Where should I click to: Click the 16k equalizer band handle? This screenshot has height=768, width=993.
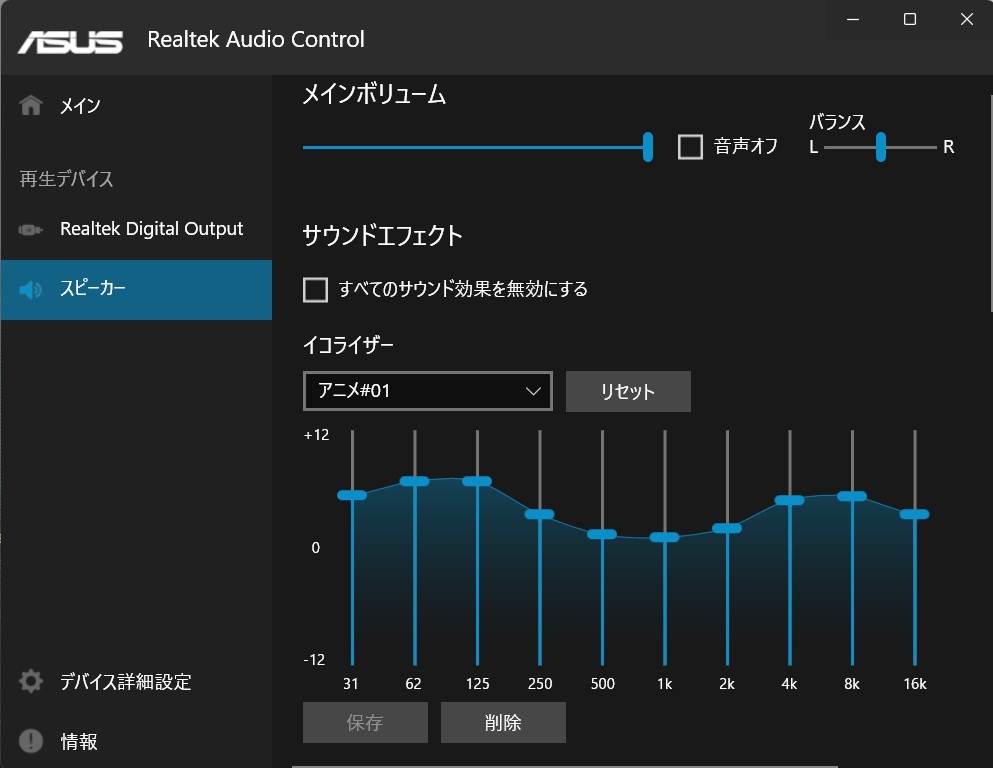point(914,514)
